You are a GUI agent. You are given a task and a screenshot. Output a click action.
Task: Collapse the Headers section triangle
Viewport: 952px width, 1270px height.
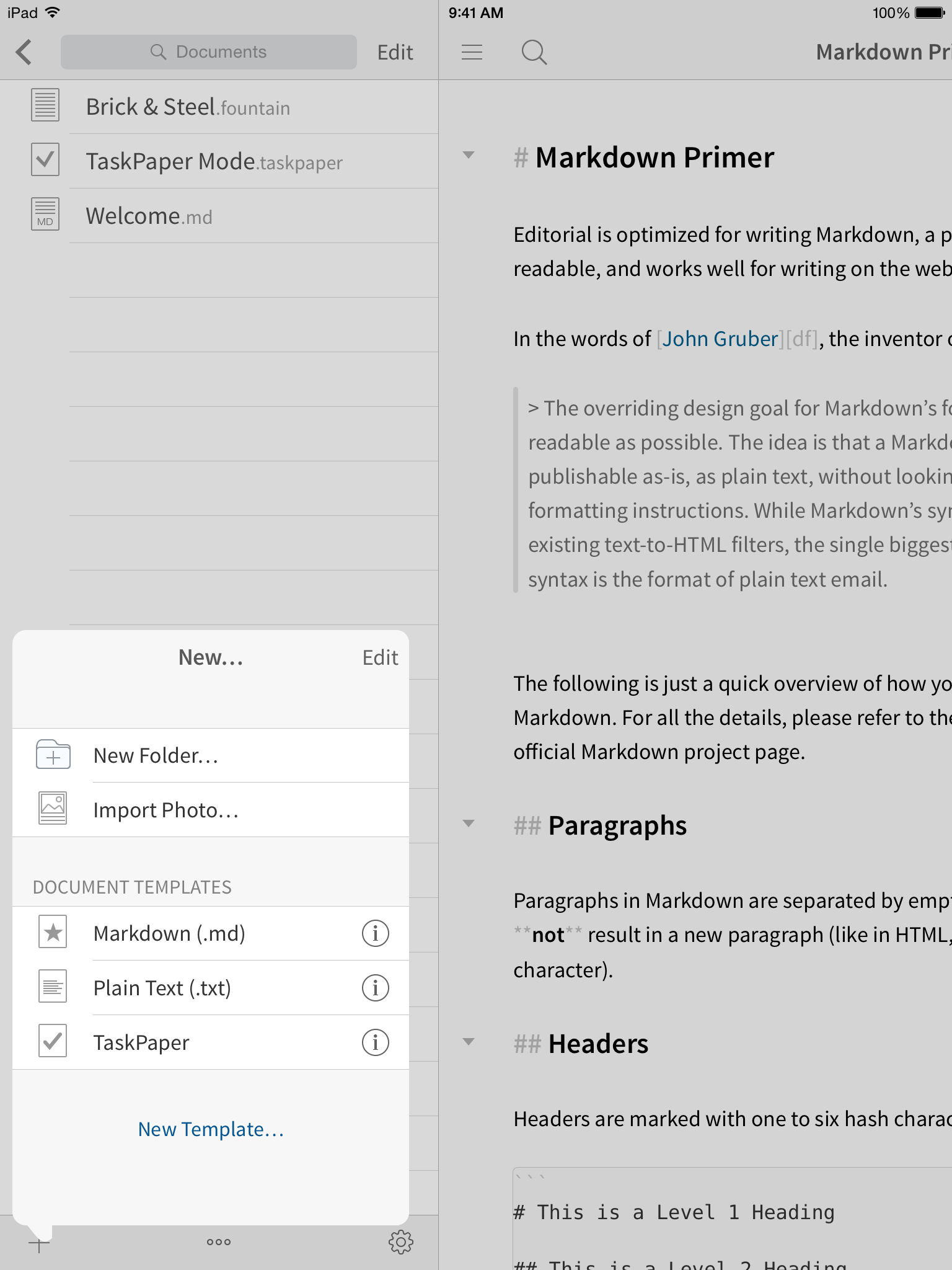pyautogui.click(x=469, y=1042)
